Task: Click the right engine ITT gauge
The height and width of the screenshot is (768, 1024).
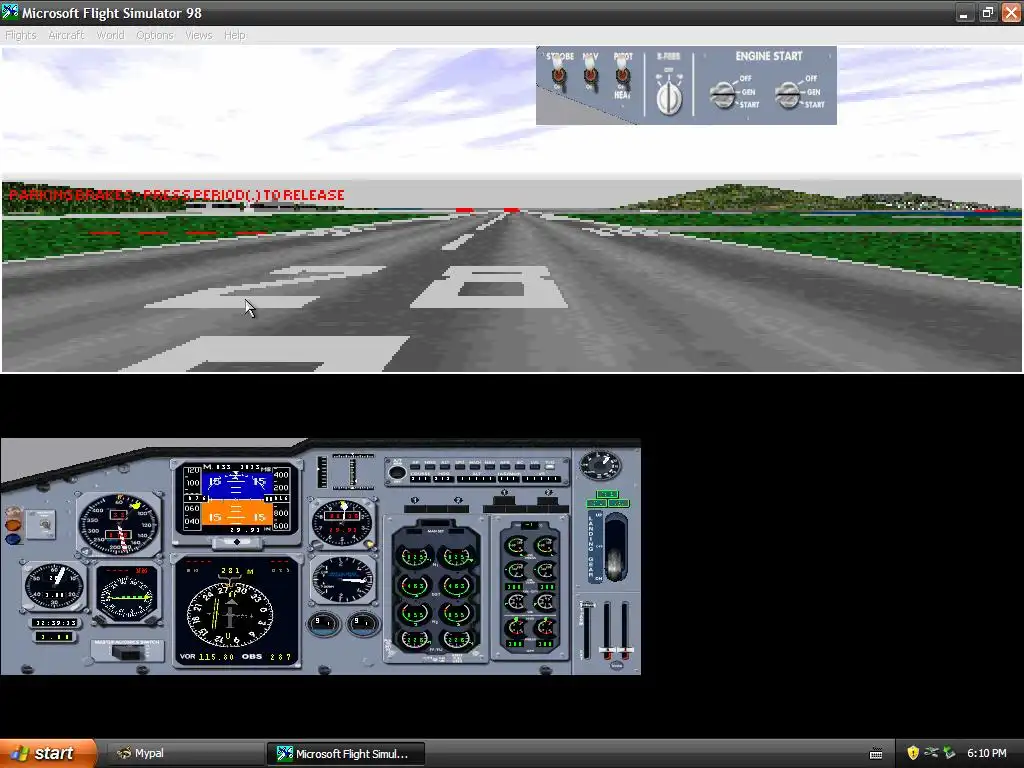Action: pyautogui.click(x=456, y=585)
